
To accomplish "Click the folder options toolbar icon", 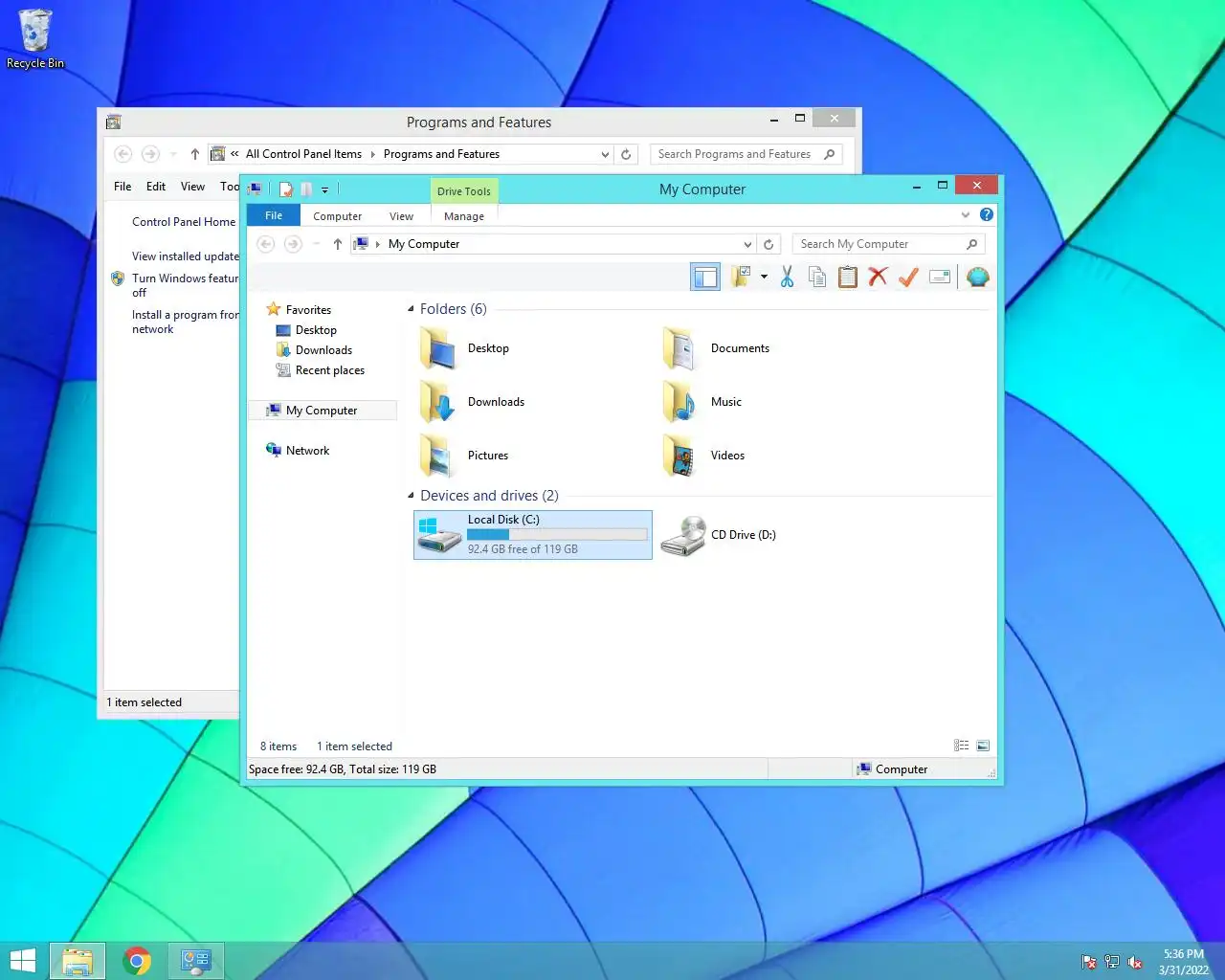I will [x=742, y=278].
